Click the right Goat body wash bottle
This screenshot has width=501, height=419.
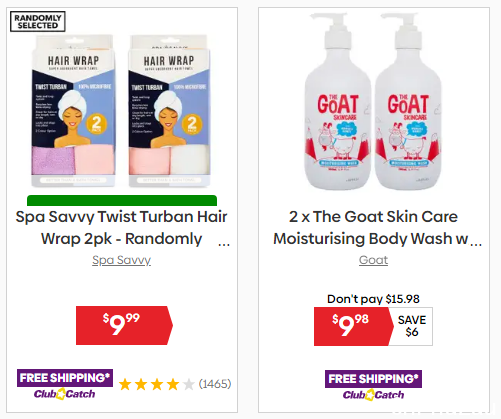coord(409,102)
